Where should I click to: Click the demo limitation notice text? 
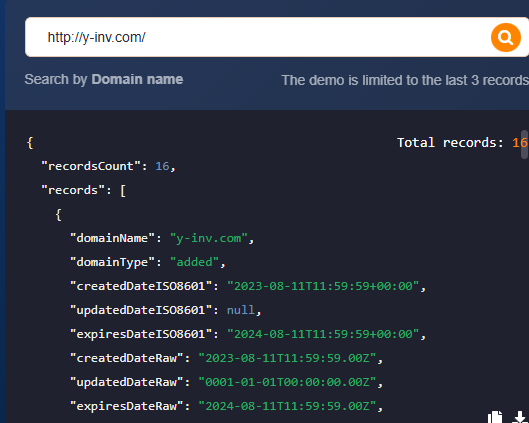pos(405,80)
